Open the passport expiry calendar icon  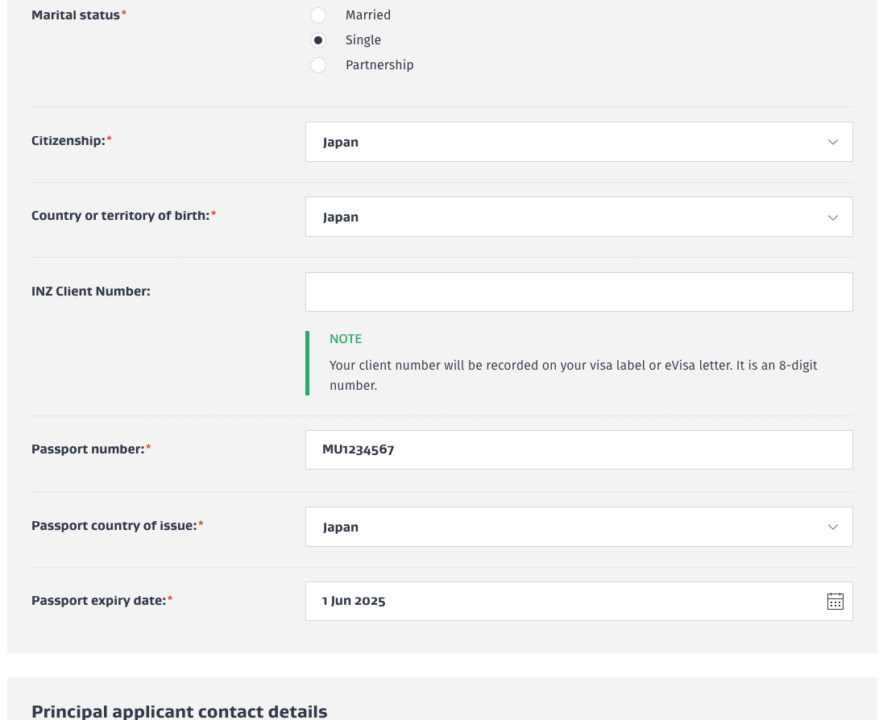835,601
